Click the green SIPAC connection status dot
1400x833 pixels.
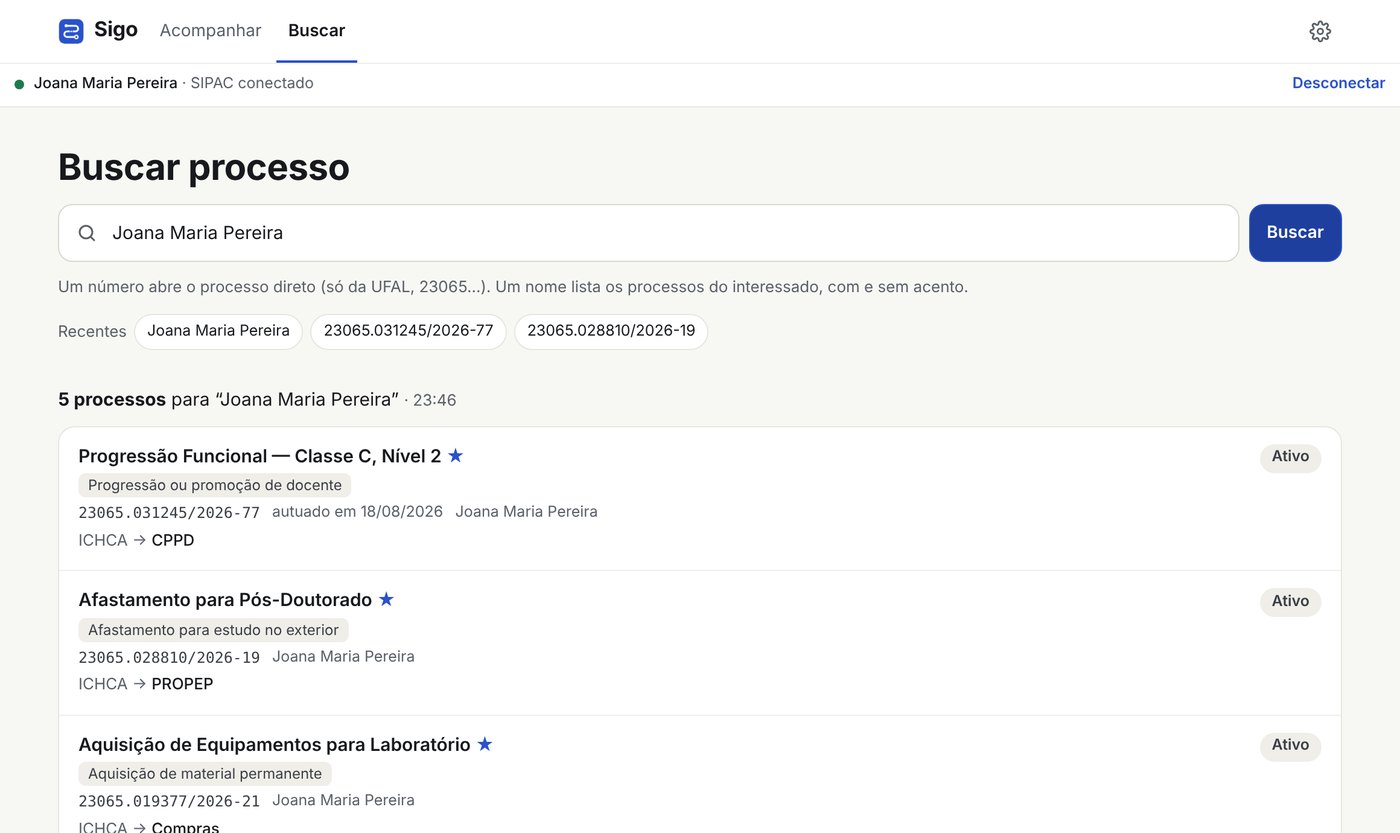19,84
